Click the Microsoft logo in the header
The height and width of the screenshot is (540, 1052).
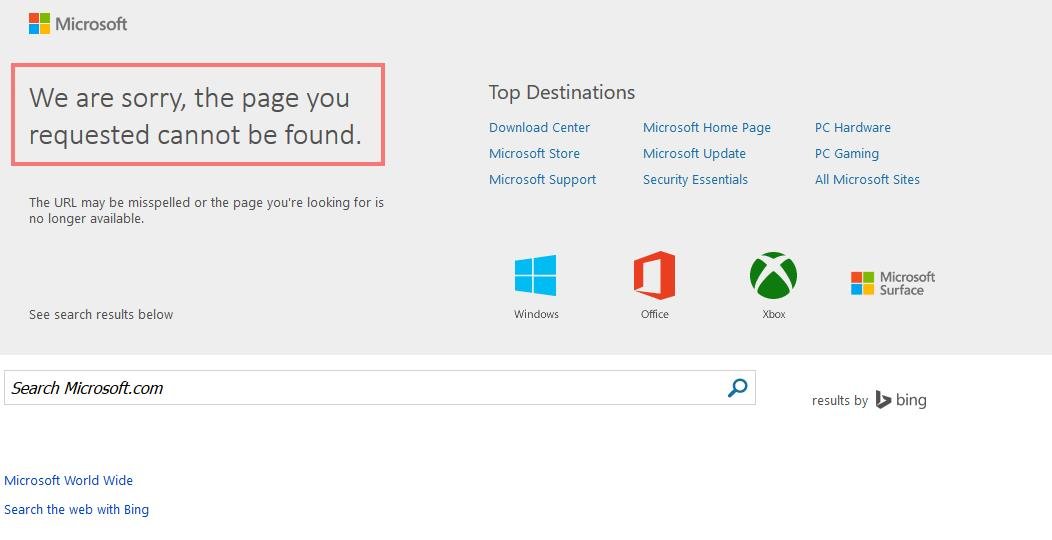78,23
